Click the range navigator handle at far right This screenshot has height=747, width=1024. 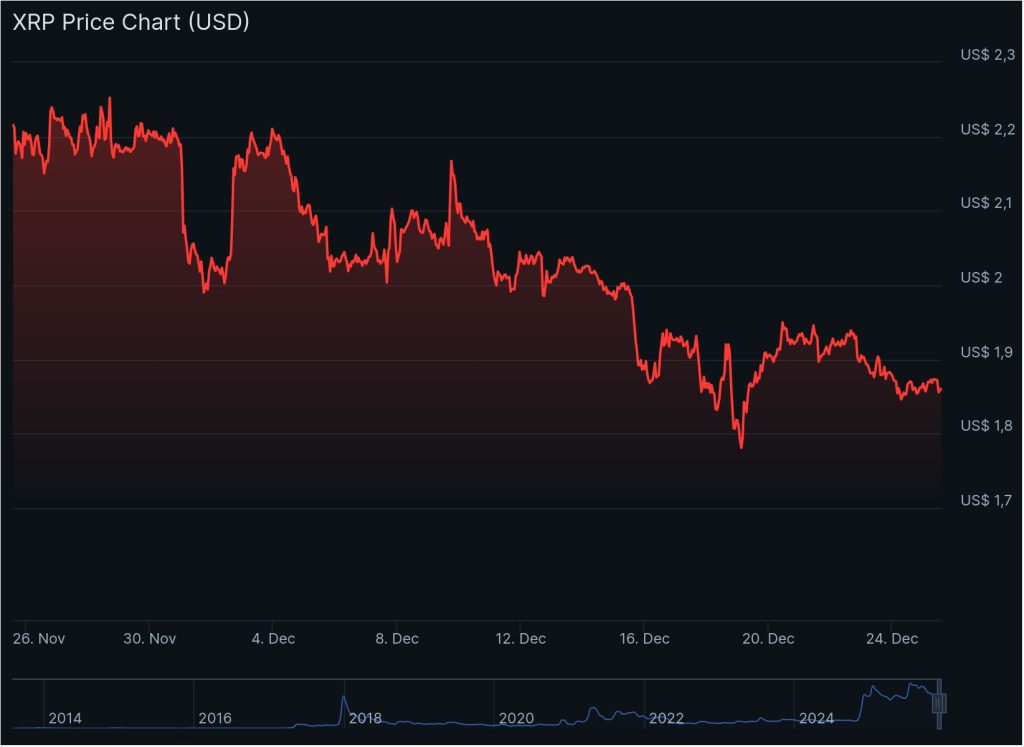[x=940, y=704]
